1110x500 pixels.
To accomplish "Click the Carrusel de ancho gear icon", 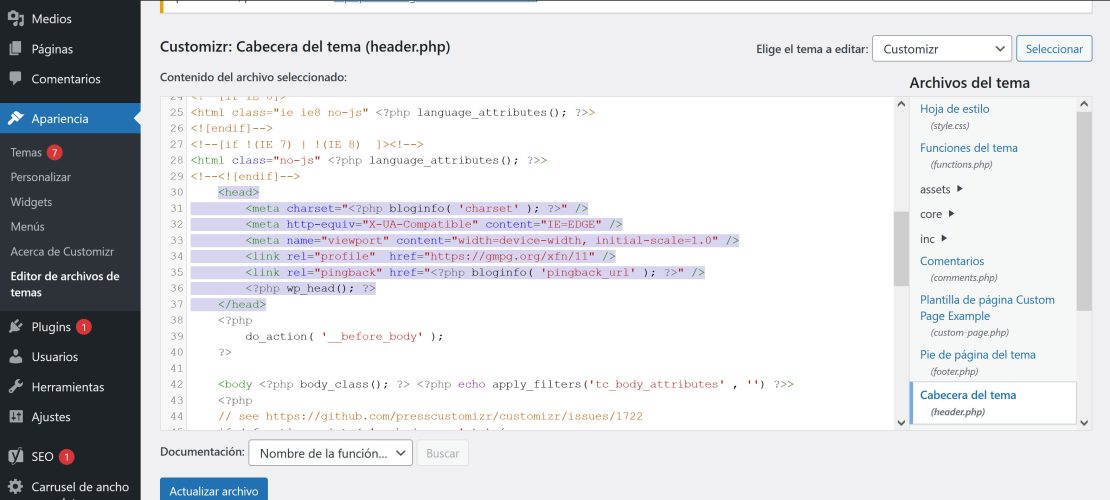I will (x=16, y=487).
